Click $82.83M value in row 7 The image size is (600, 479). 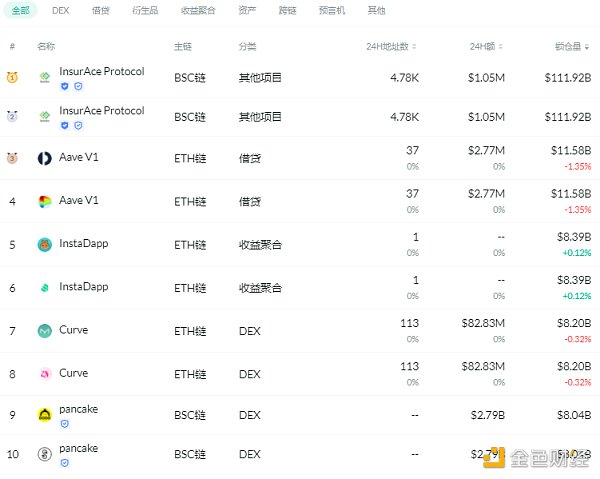pos(483,323)
